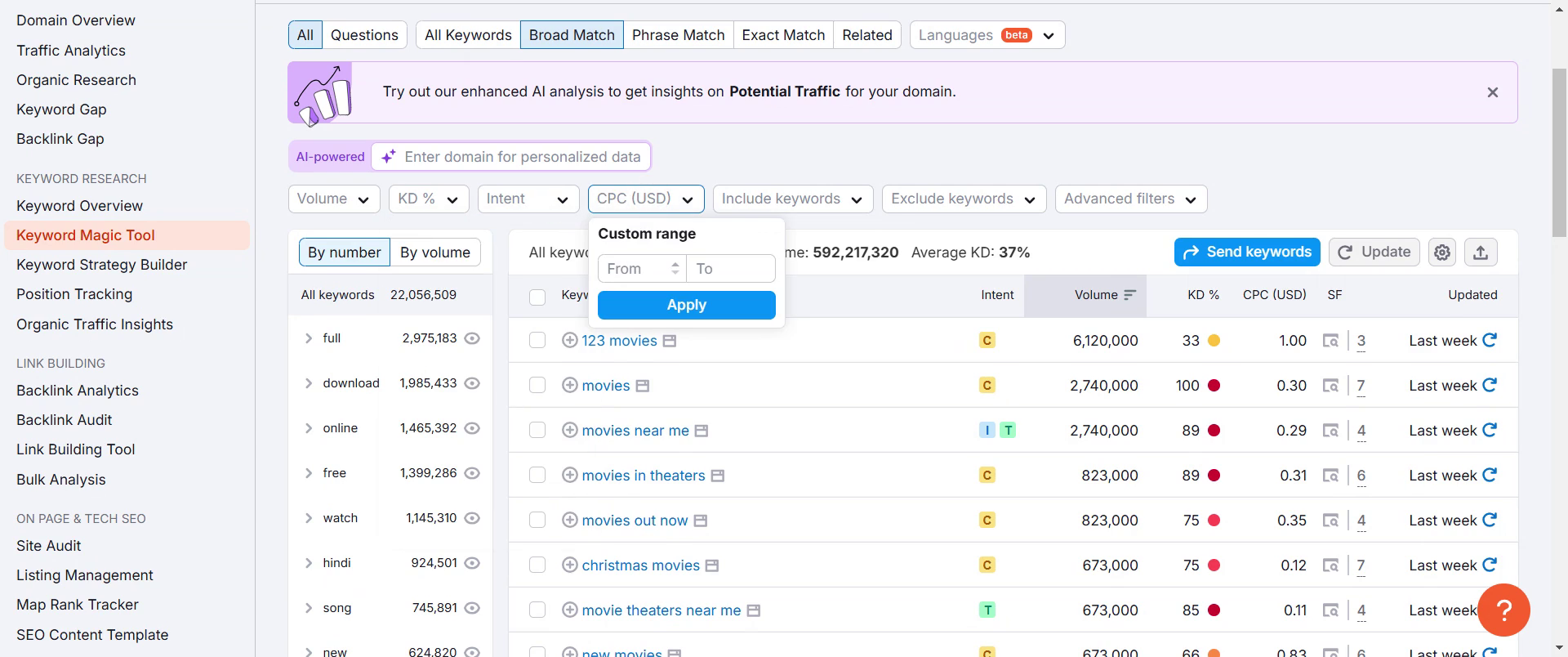Open SERP icon beside 'movies out now'
Image resolution: width=1568 pixels, height=657 pixels.
(x=701, y=521)
